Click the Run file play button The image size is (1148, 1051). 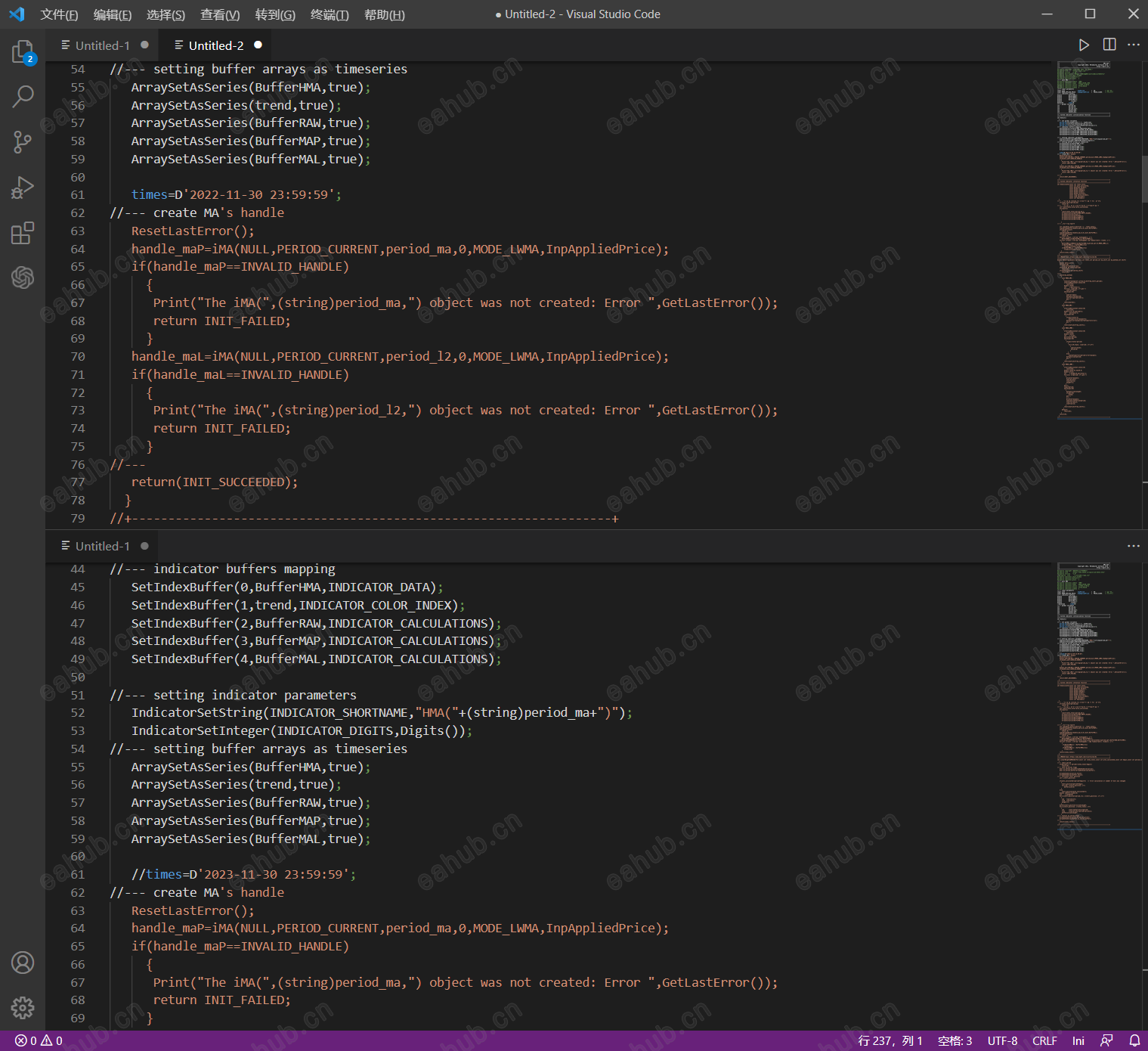click(1084, 45)
